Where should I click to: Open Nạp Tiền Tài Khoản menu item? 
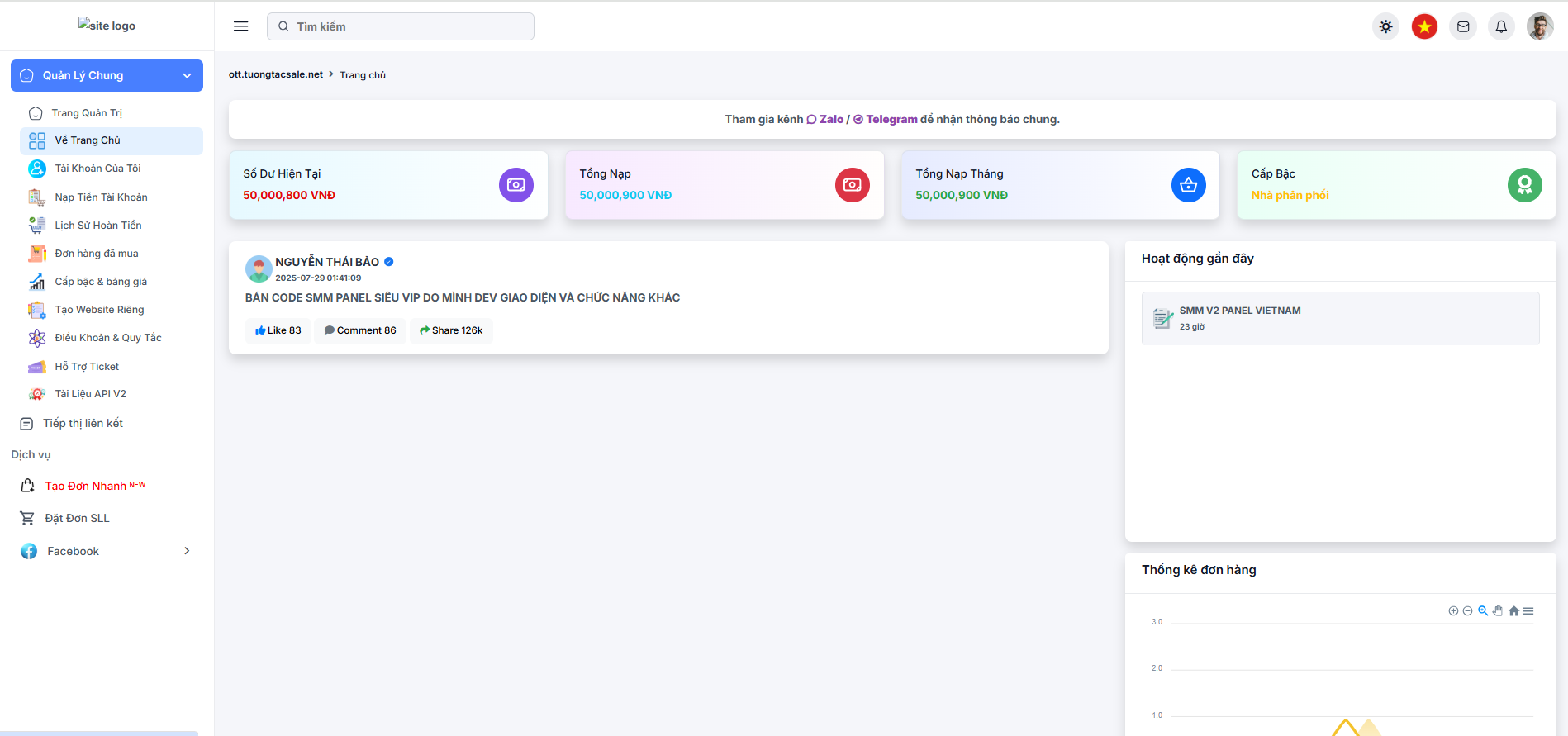point(101,197)
